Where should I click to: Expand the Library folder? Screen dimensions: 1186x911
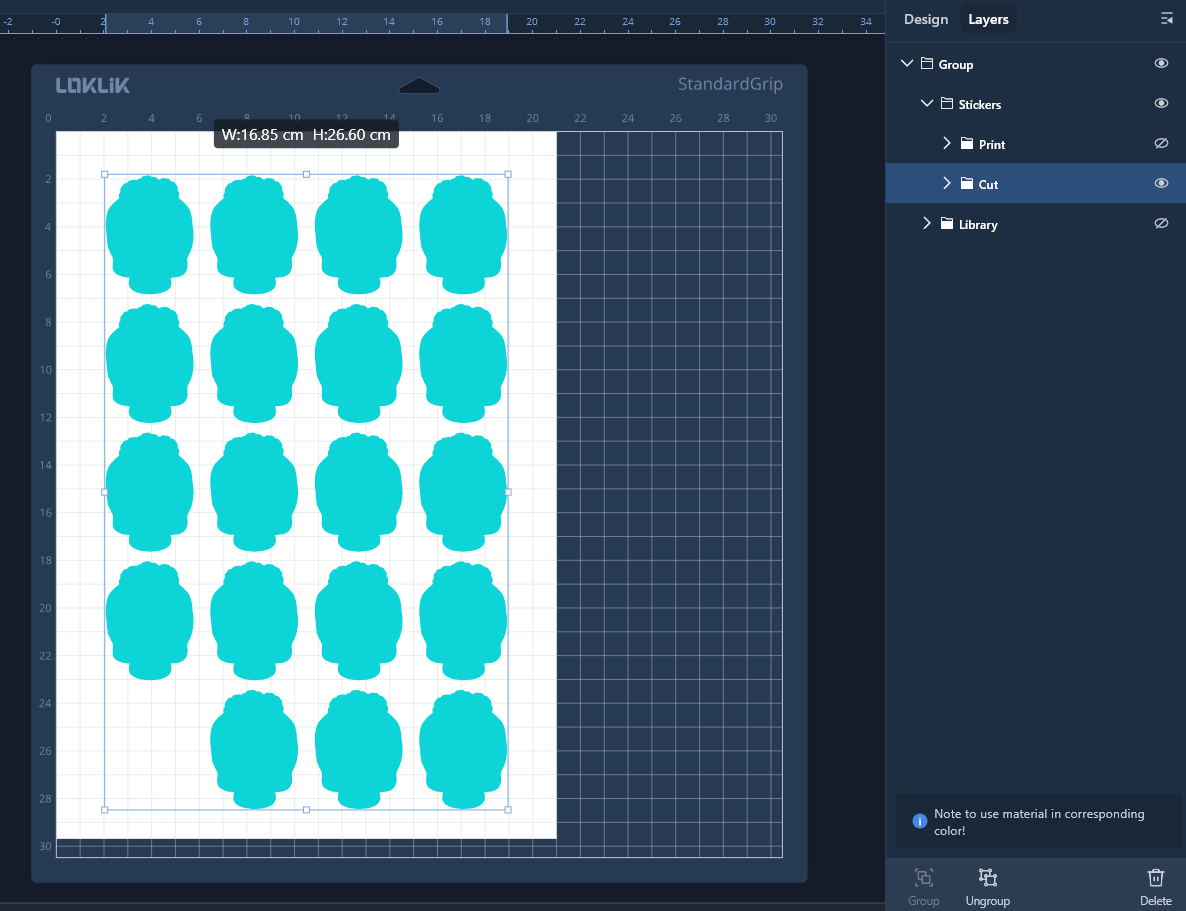(927, 224)
